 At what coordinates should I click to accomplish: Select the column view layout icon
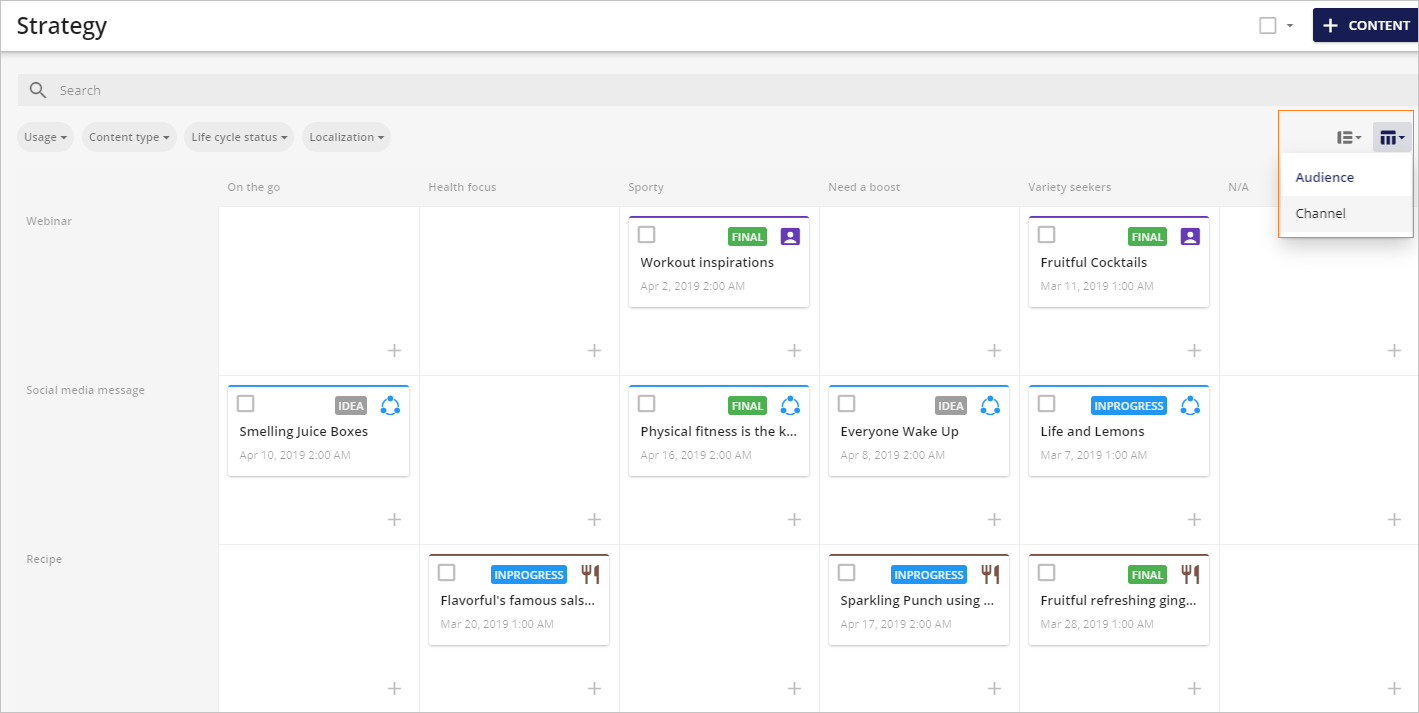pos(1391,137)
